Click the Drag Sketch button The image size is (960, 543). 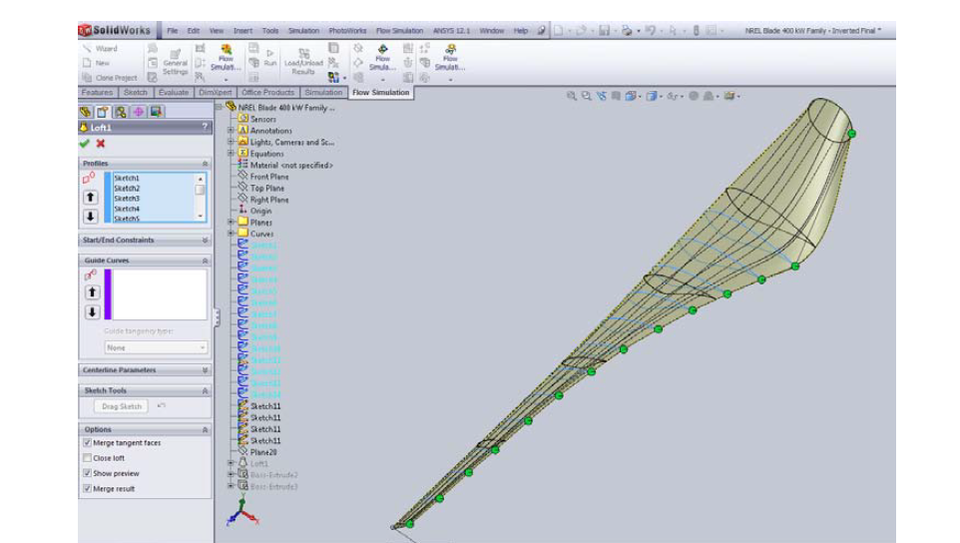click(121, 406)
